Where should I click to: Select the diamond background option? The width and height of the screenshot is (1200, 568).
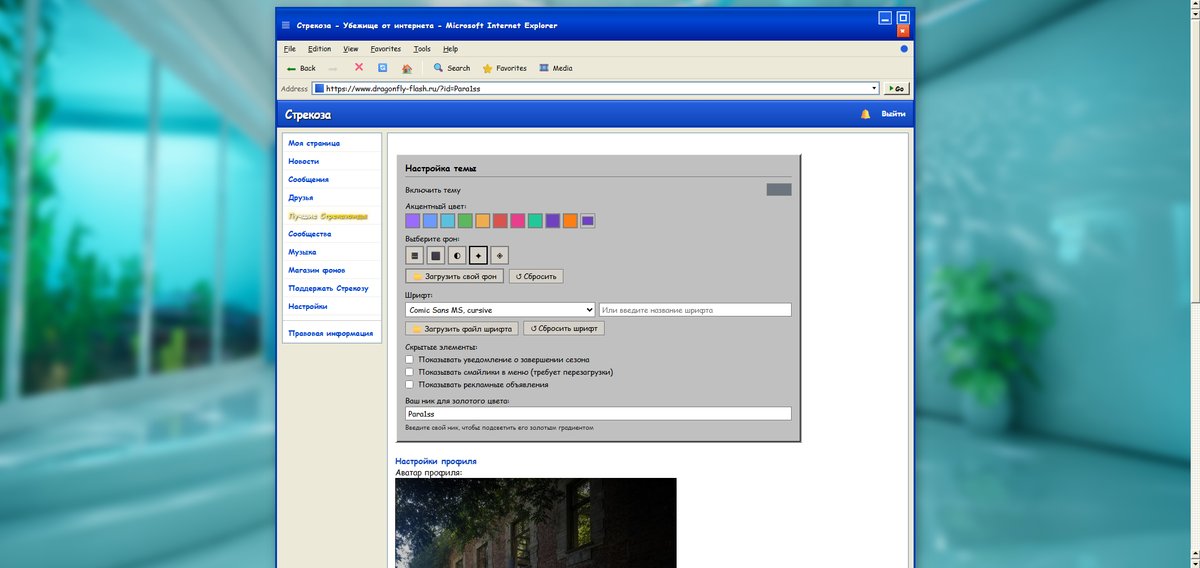[500, 256]
